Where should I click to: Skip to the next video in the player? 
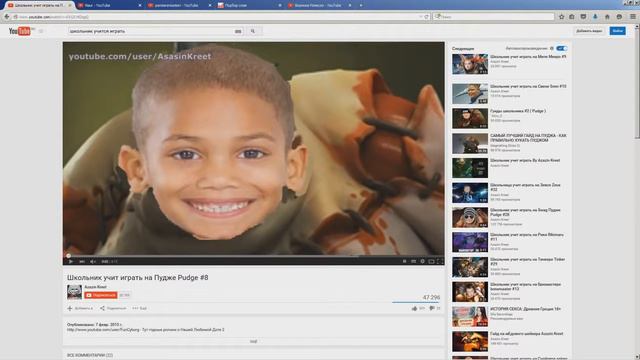pyautogui.click(x=82, y=261)
